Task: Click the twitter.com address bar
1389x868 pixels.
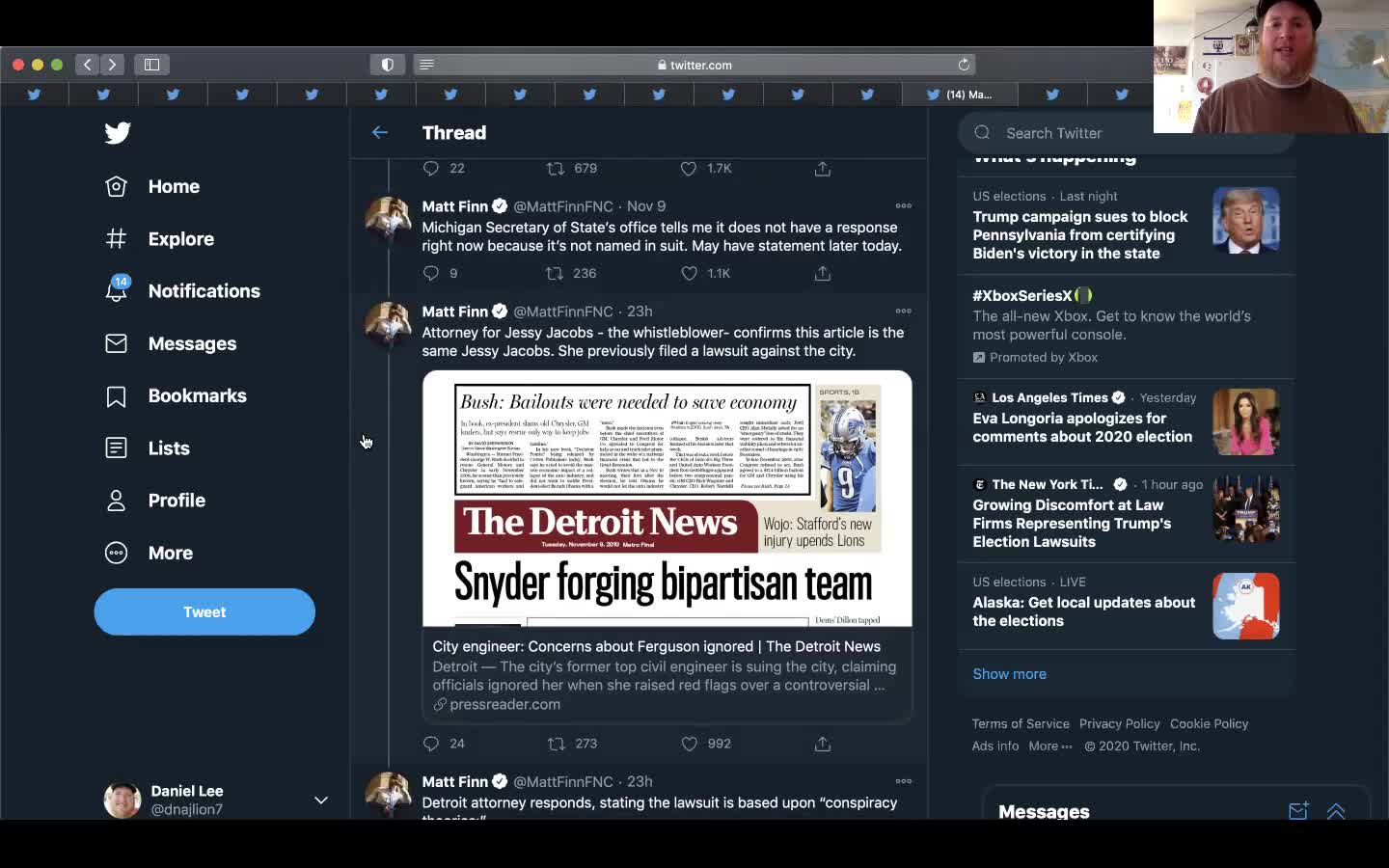Action: (x=694, y=65)
